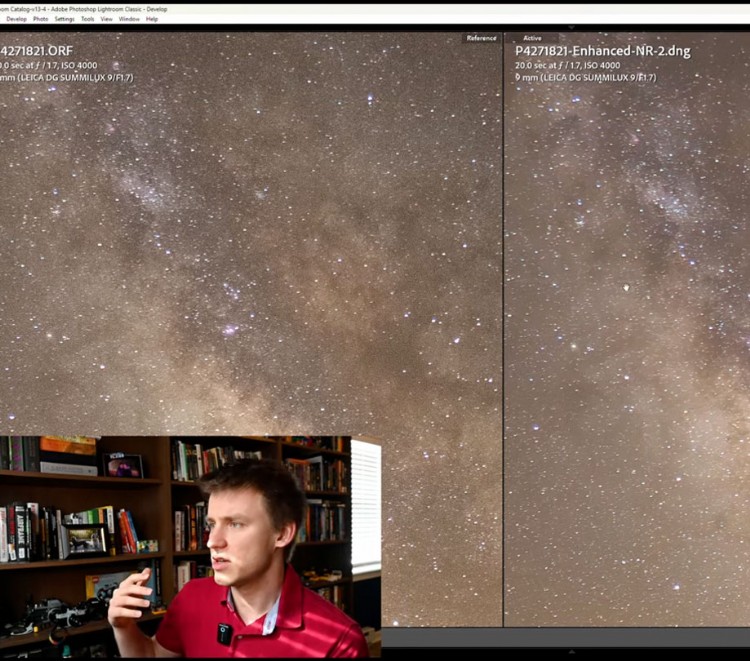Open the Photo menu
This screenshot has height=661, width=750.
(41, 19)
